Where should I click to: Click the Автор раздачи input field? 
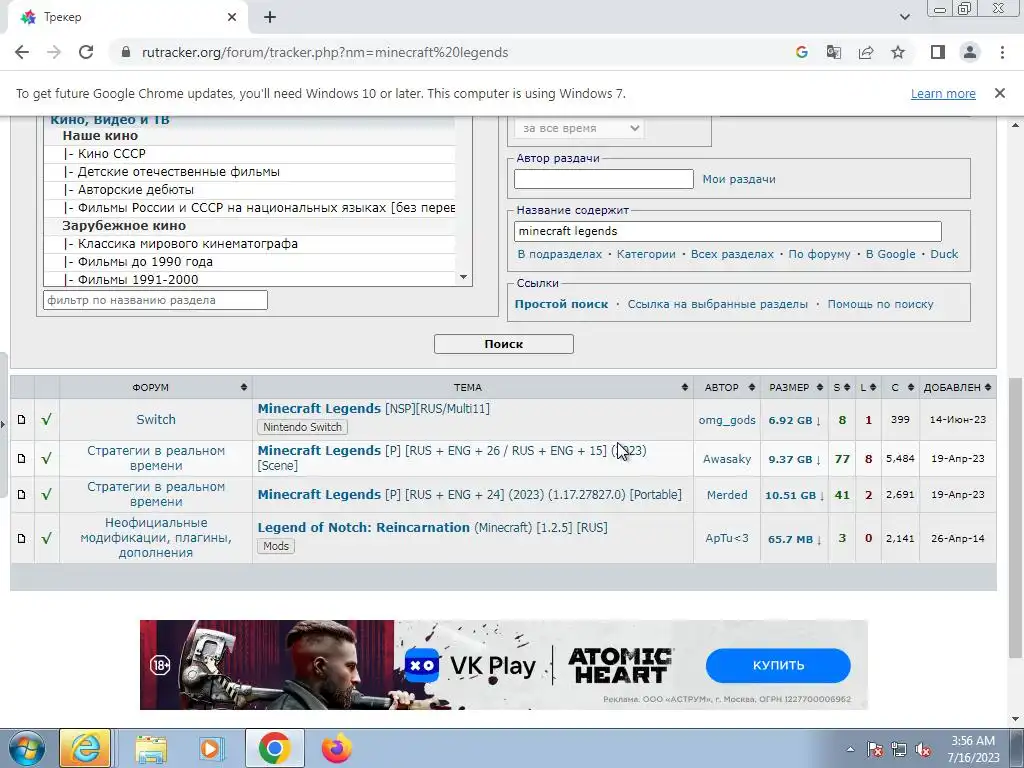(x=603, y=179)
